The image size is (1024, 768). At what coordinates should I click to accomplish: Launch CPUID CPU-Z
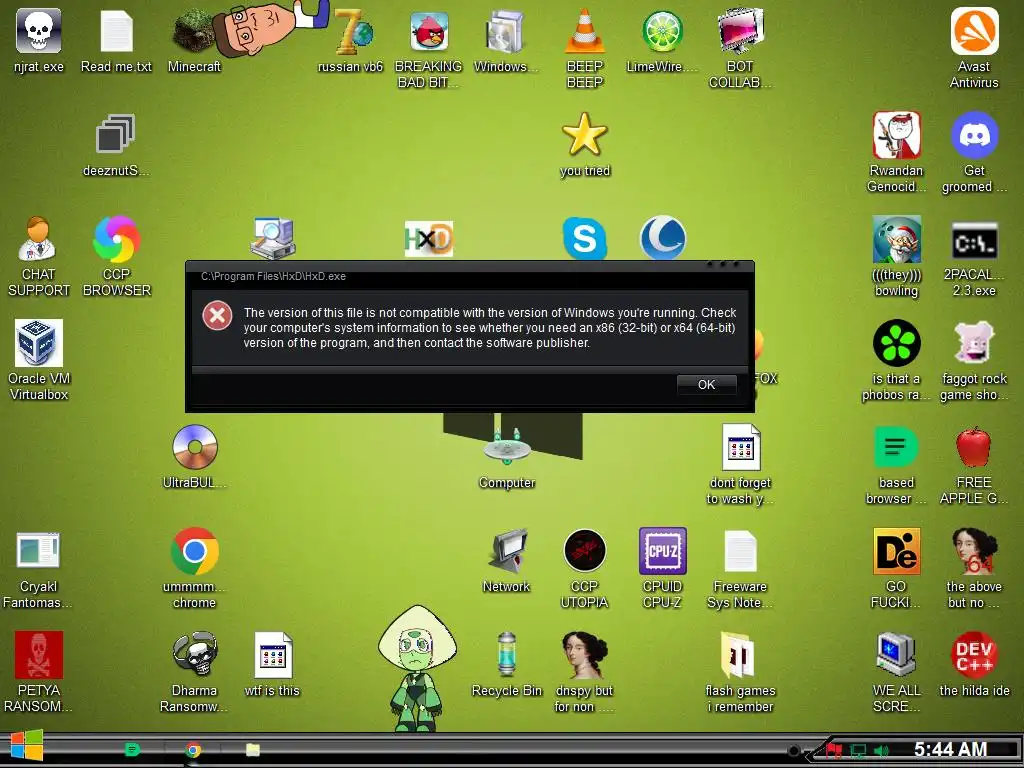pyautogui.click(x=662, y=551)
